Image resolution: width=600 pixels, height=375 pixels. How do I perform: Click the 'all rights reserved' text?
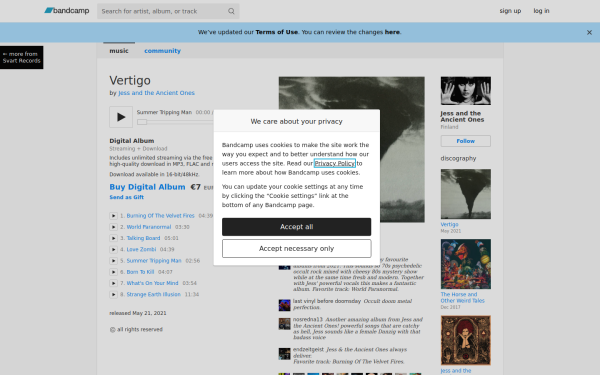click(x=136, y=329)
